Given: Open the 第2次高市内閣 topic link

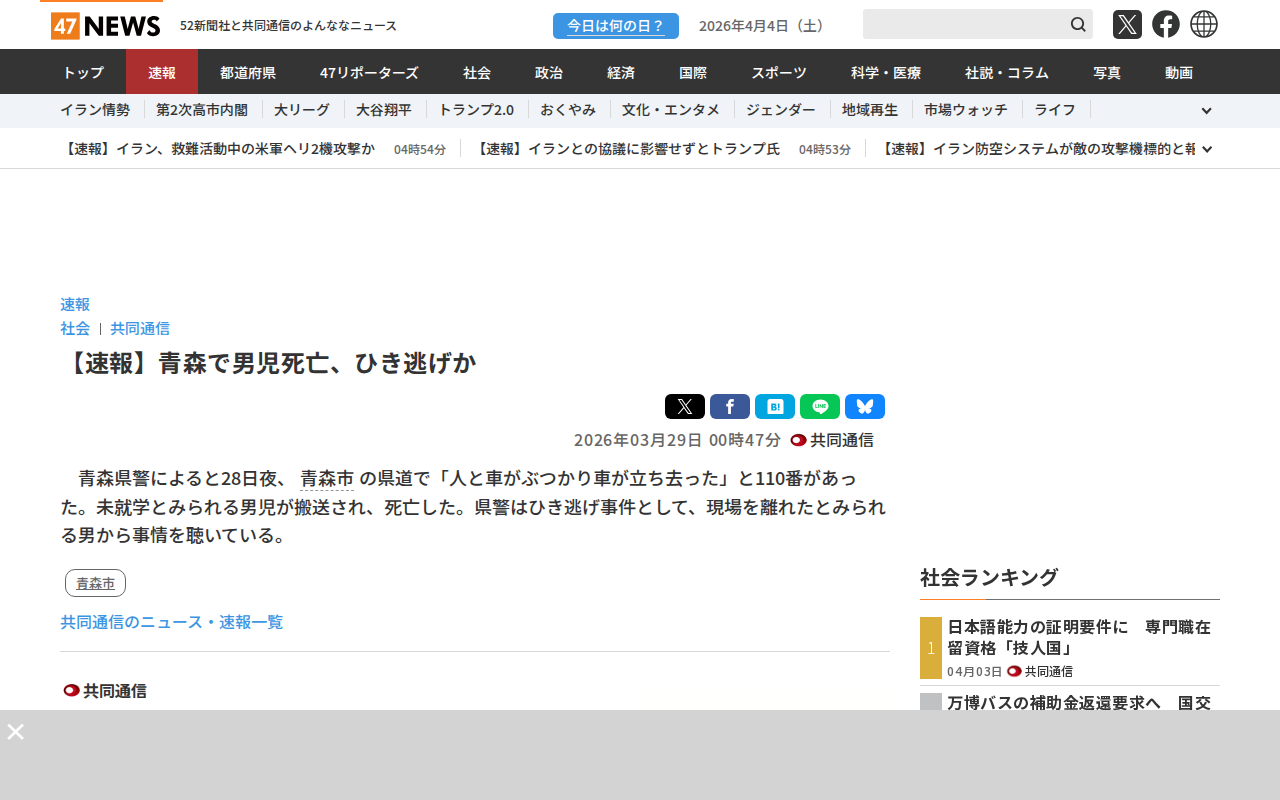Looking at the screenshot, I should 202,110.
